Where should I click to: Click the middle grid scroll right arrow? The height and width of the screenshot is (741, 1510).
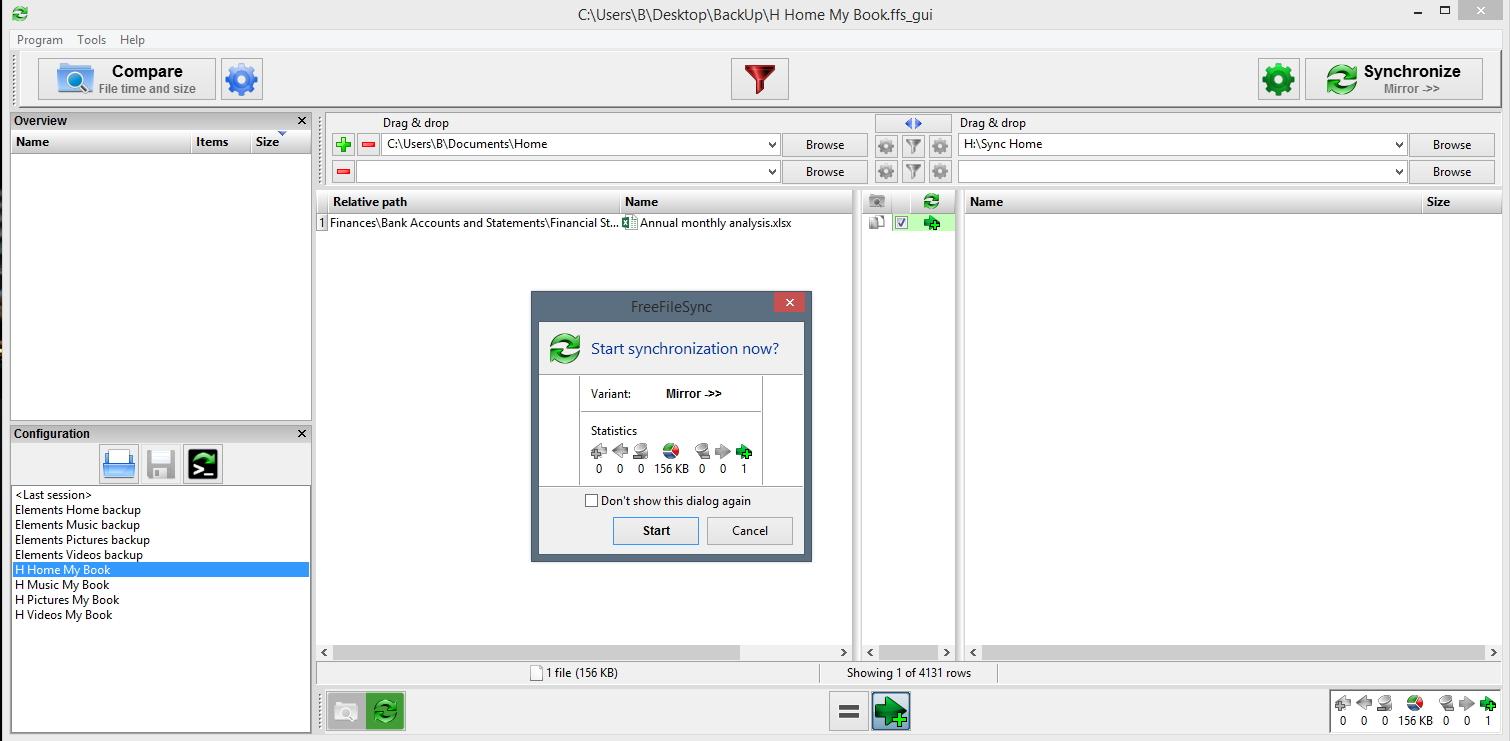tap(946, 652)
